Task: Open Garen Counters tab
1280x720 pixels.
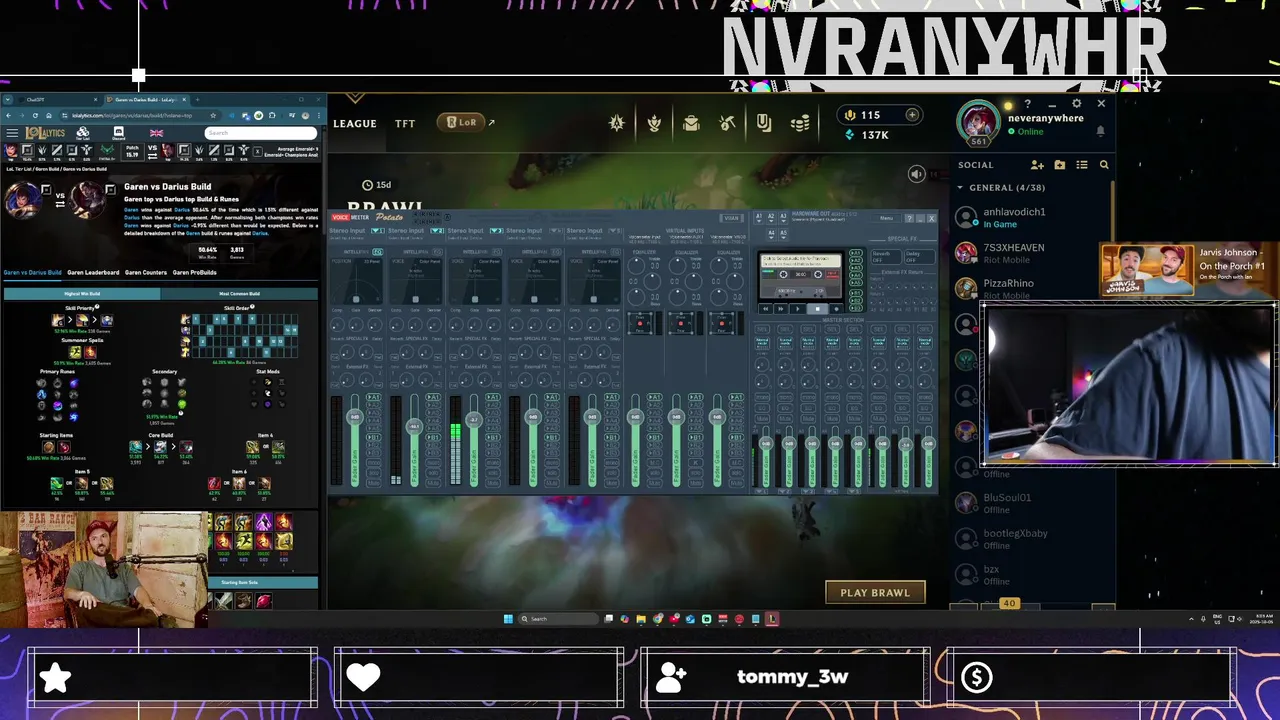Action: pyautogui.click(x=146, y=272)
